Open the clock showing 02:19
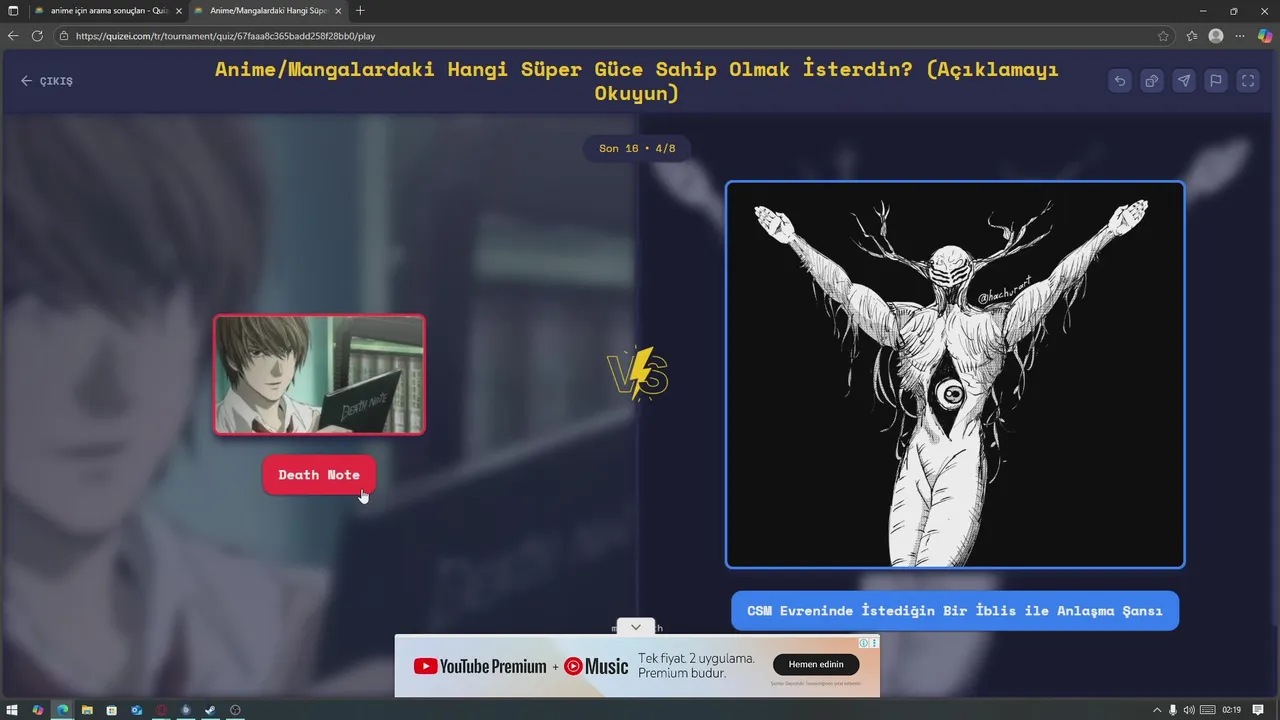This screenshot has width=1280, height=720. [1231, 710]
